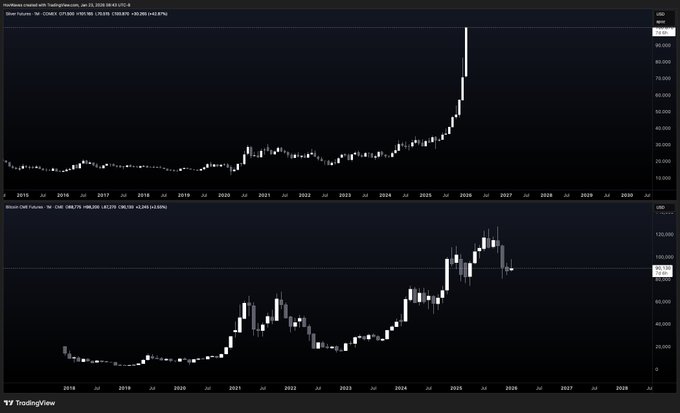Click the 2028 label on the Bitcoin time axis
Screen dimensions: 680x413
click(622, 388)
